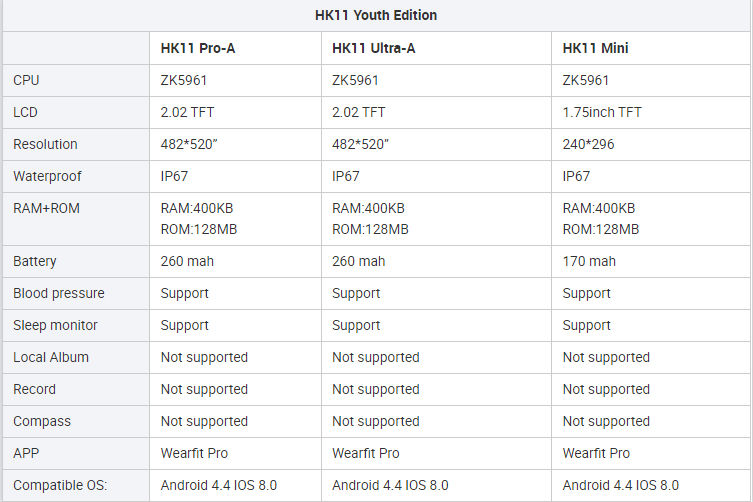Screen dimensions: 753x502
Task: Click the 240*296 resolution cell
Action: point(589,144)
